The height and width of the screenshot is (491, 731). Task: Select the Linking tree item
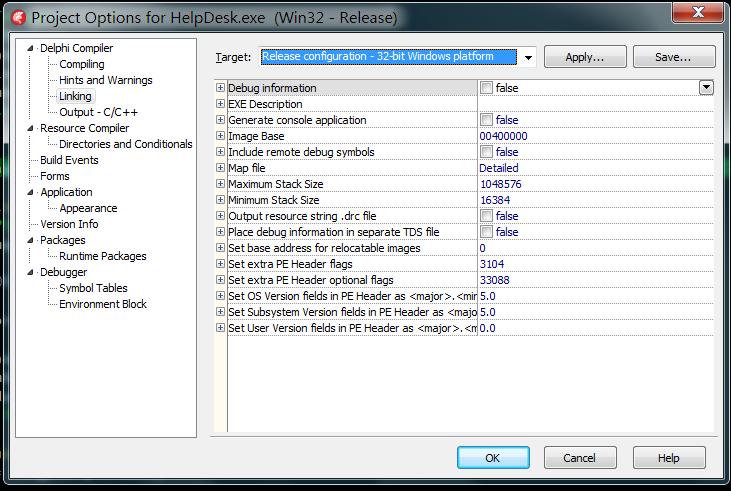point(75,96)
